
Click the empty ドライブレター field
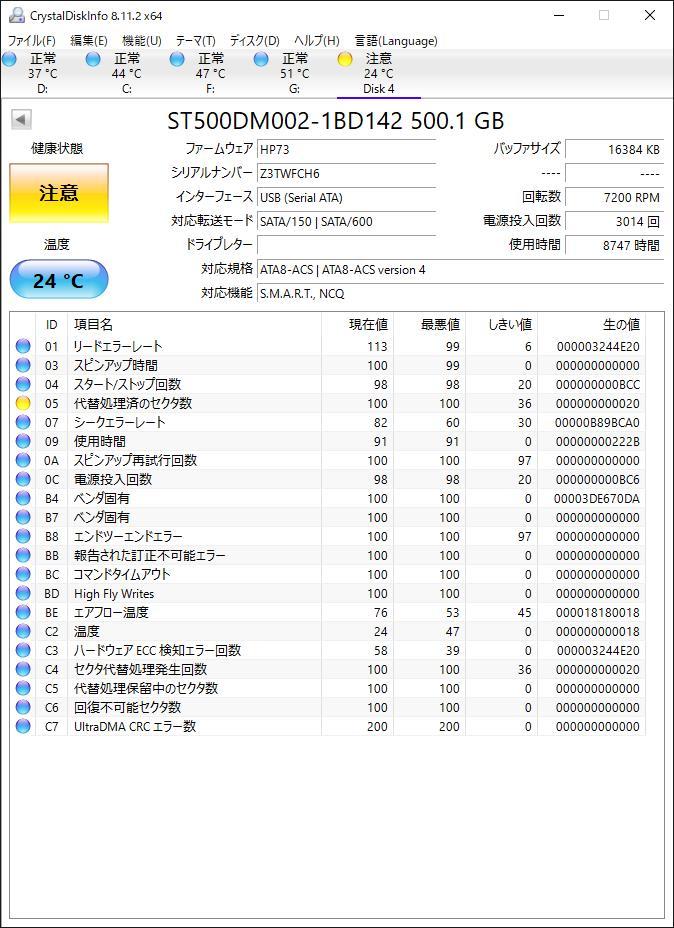(x=346, y=245)
